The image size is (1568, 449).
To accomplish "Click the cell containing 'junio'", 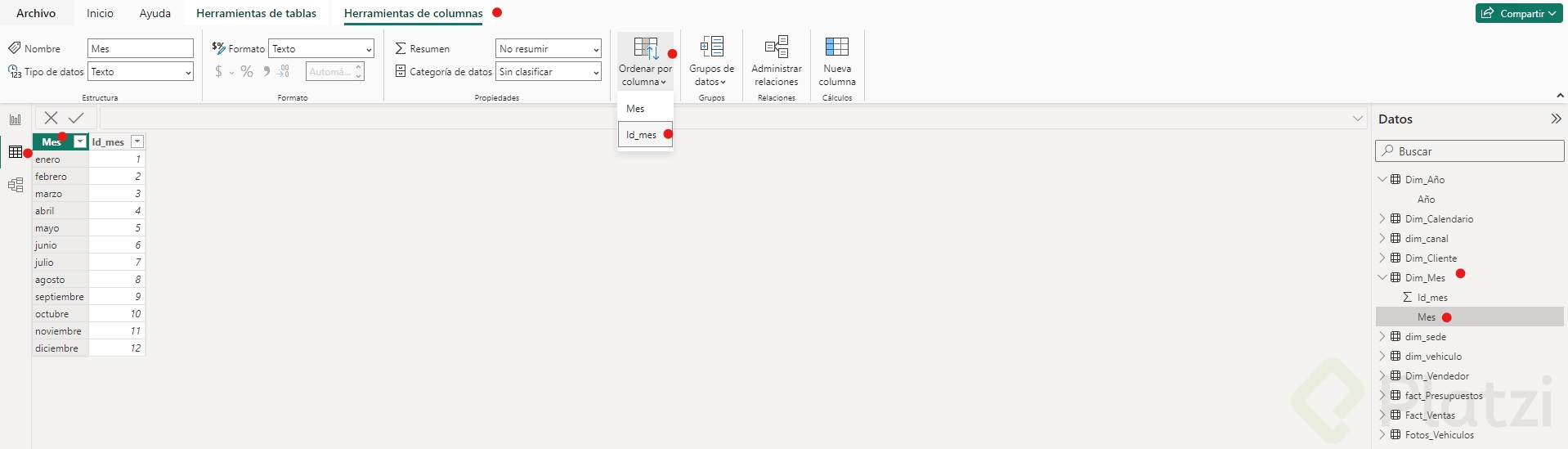I will (x=60, y=245).
